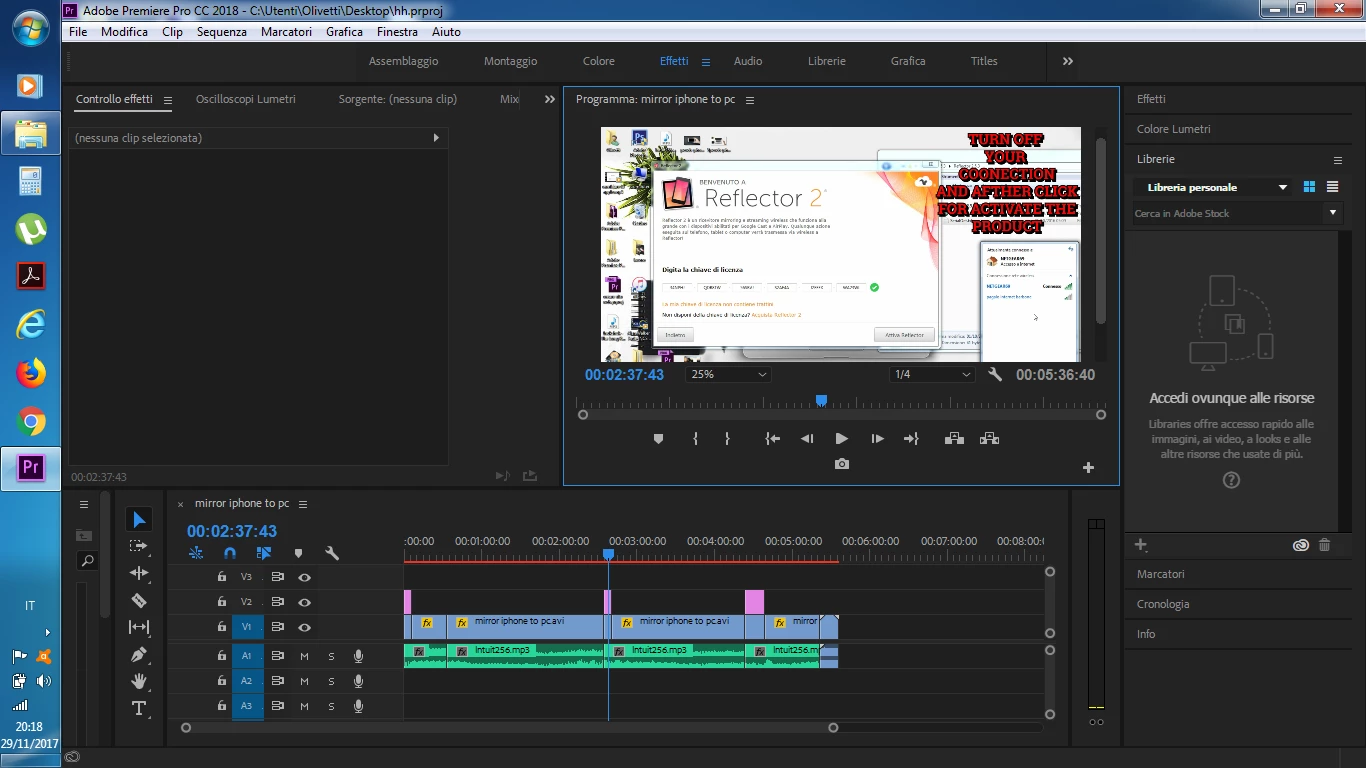Open Effetti workspace menu icon
The width and height of the screenshot is (1366, 768).
[705, 61]
